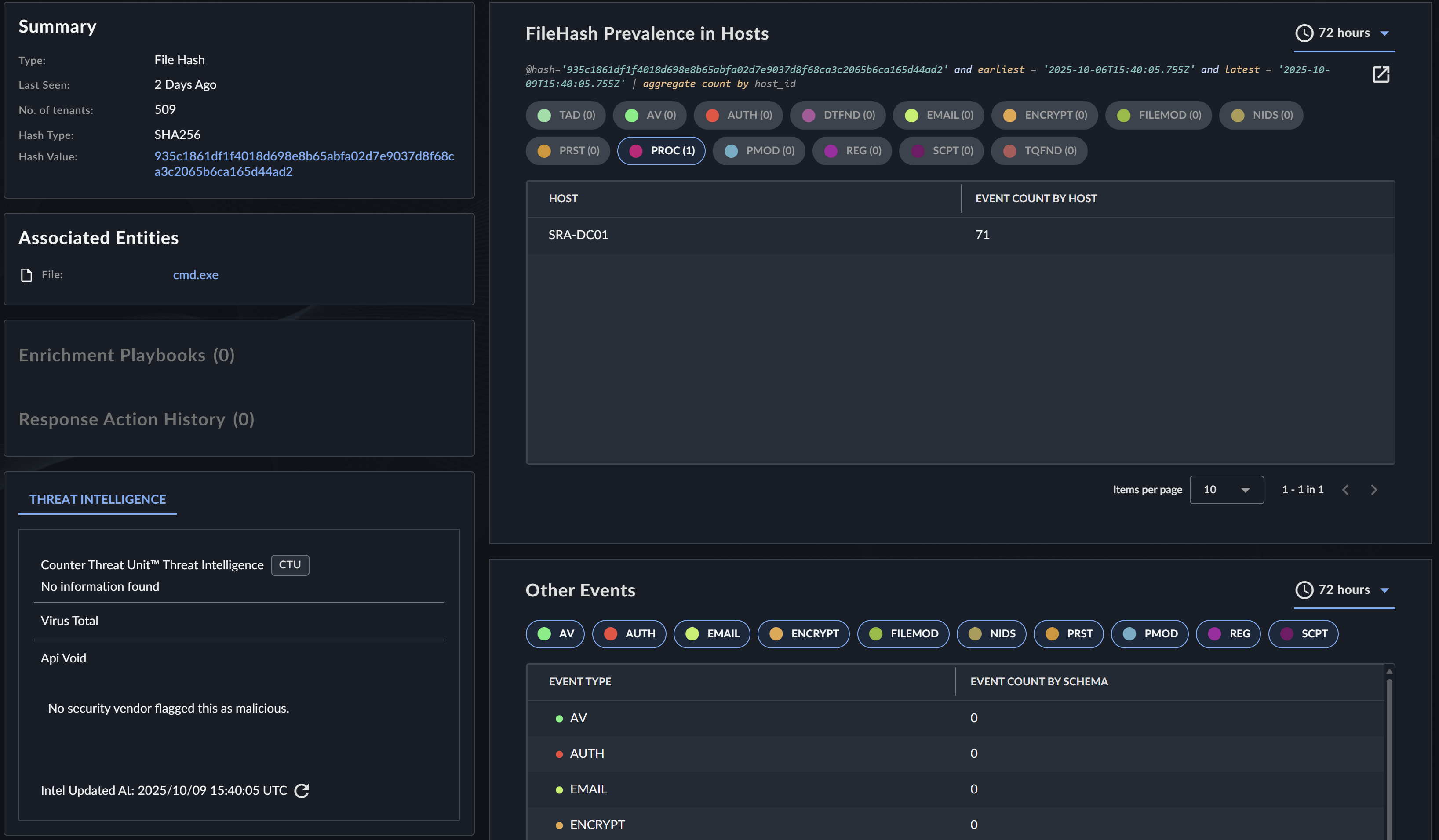This screenshot has width=1439, height=840.
Task: Click the SHA256 hash value link
Action: coord(304,164)
